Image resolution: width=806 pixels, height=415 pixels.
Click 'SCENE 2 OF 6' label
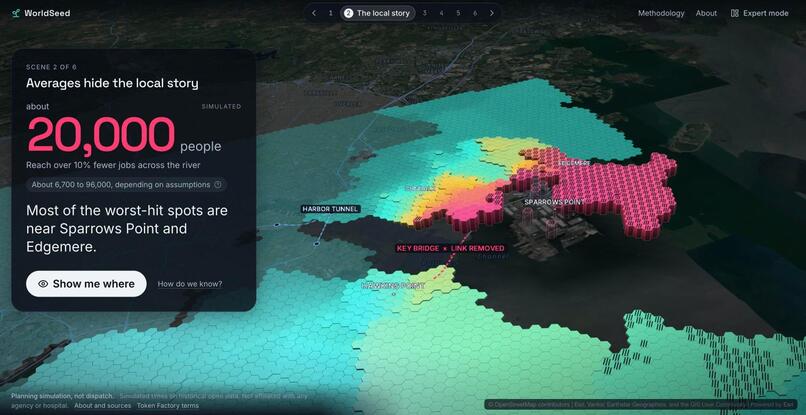point(51,67)
